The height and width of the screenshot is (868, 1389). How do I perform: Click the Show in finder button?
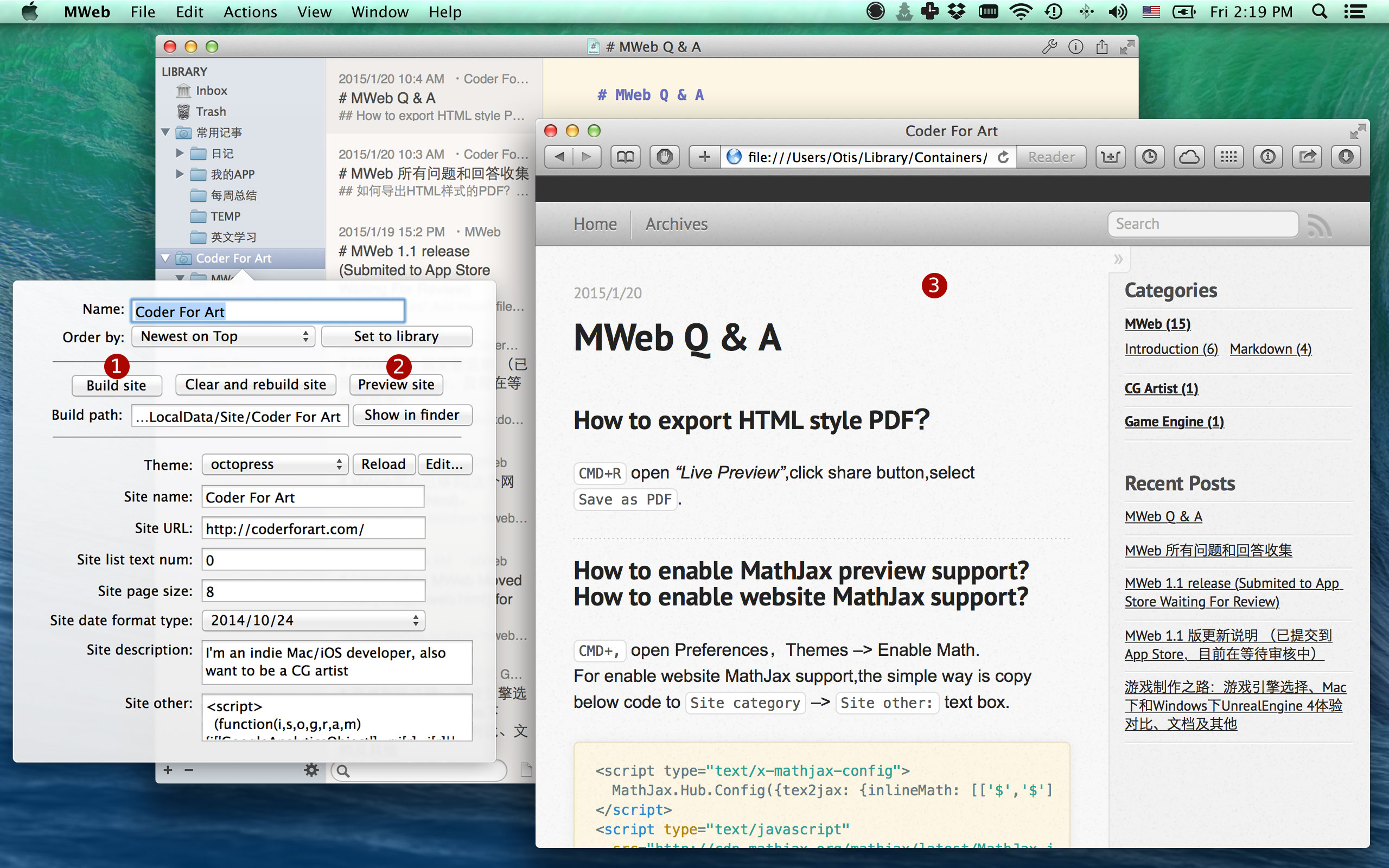click(x=411, y=414)
